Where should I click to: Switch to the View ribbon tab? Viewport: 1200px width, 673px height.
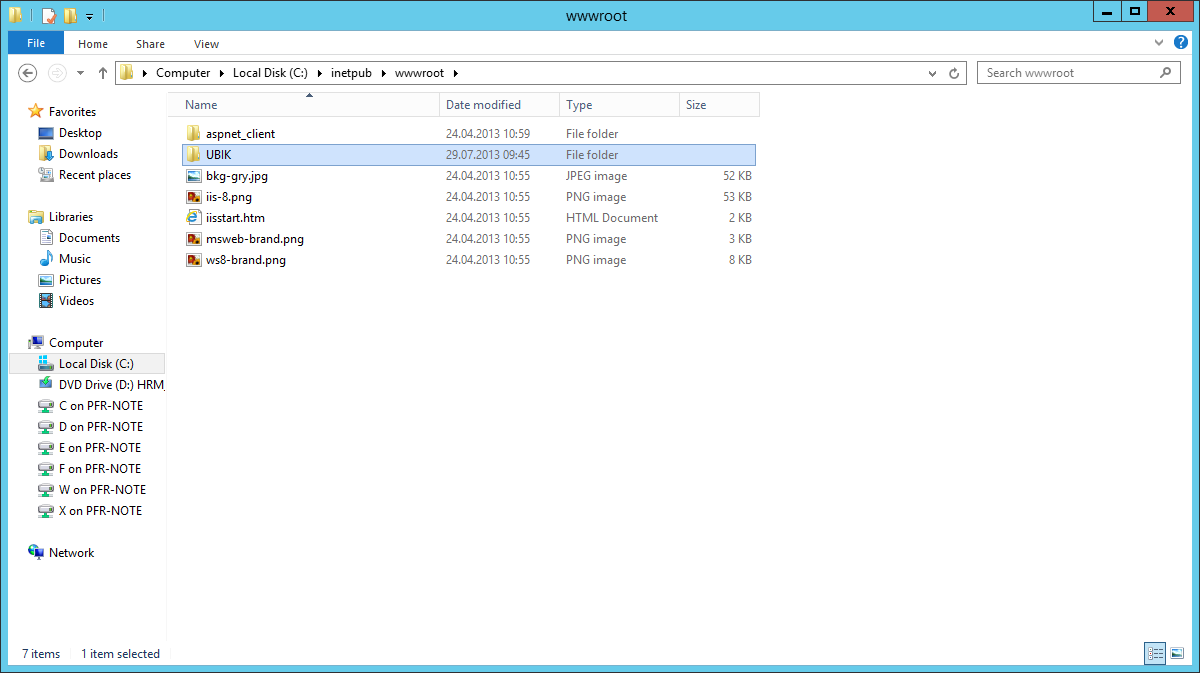(206, 44)
